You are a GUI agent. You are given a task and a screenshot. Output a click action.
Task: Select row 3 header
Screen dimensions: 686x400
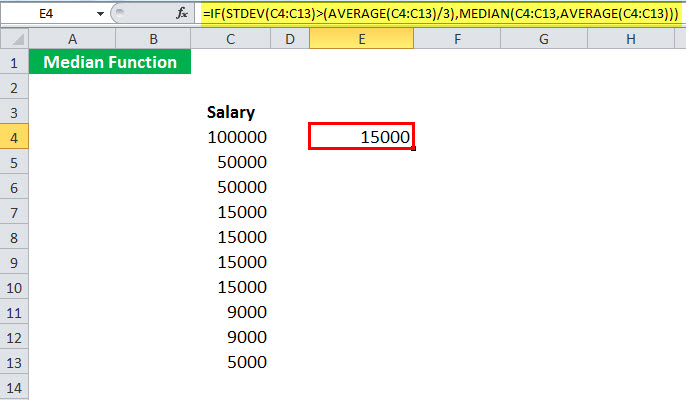click(x=14, y=112)
